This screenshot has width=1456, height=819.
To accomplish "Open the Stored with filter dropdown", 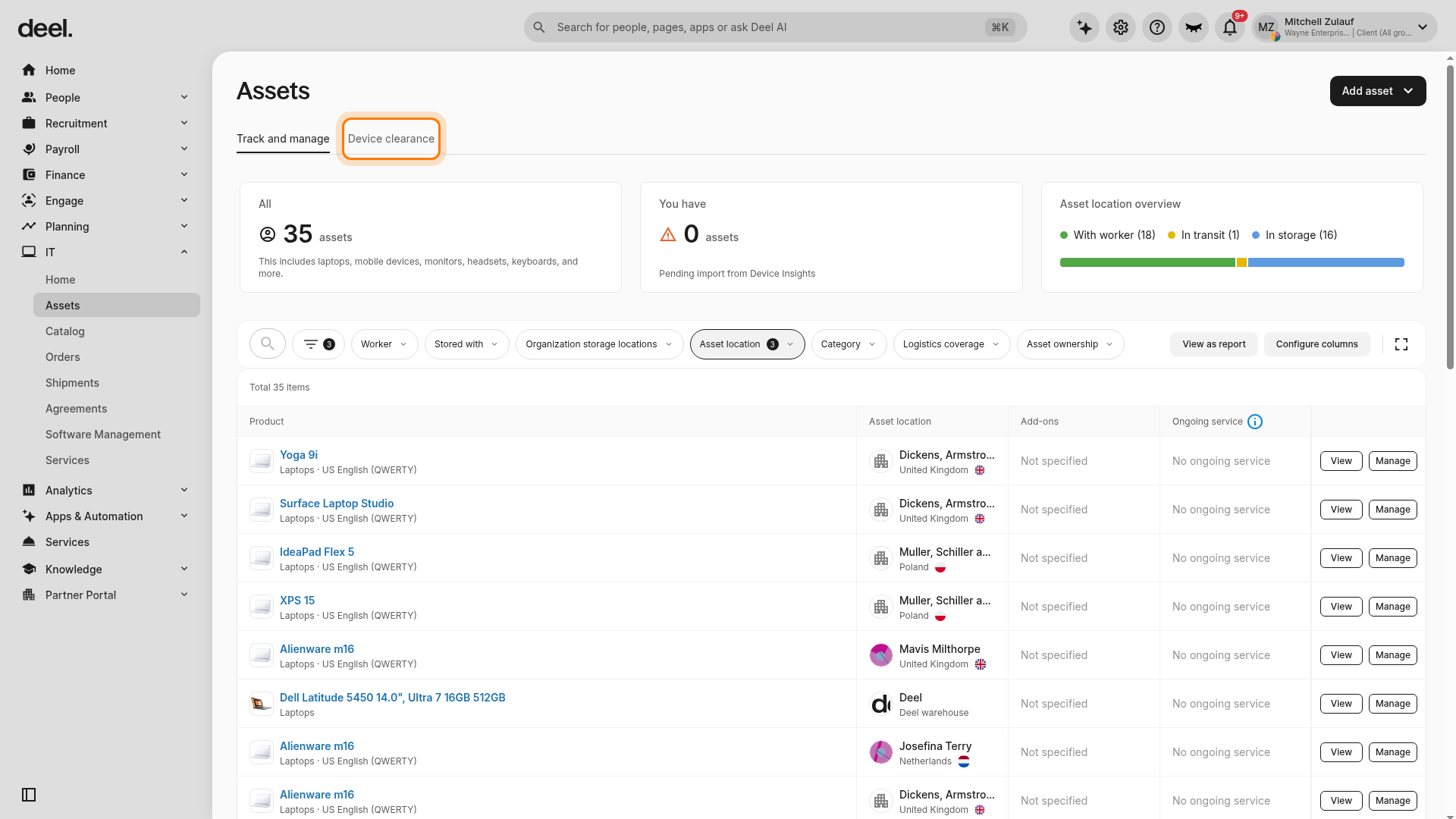I will 466,344.
